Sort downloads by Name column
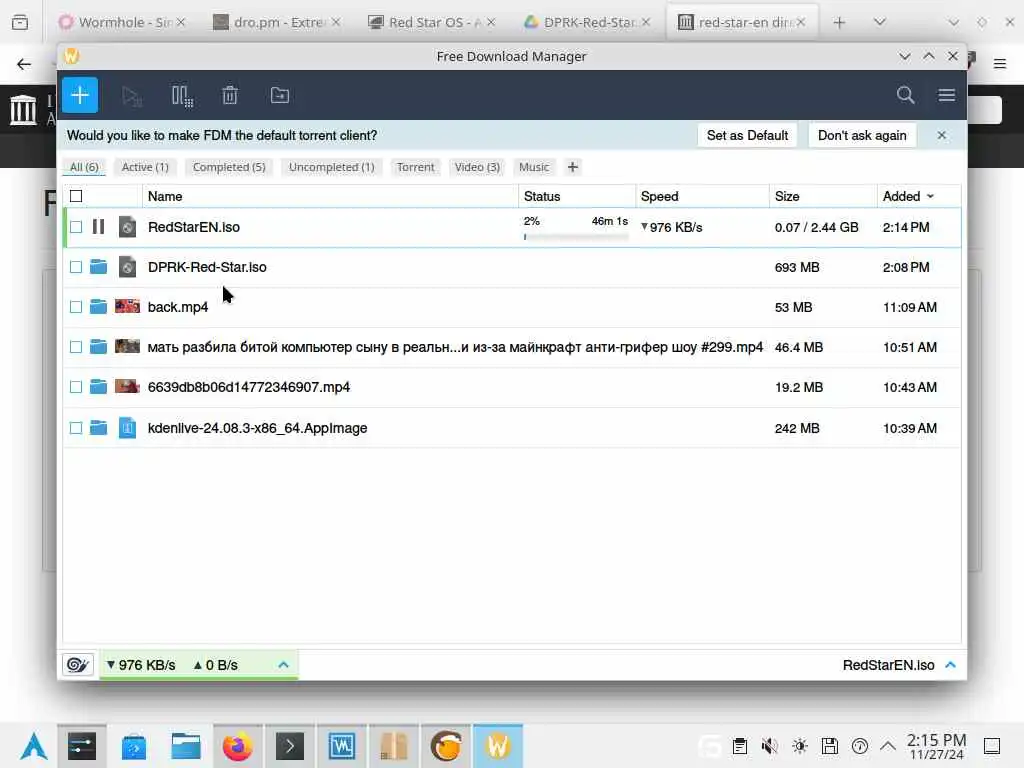The width and height of the screenshot is (1024, 768). click(x=330, y=196)
